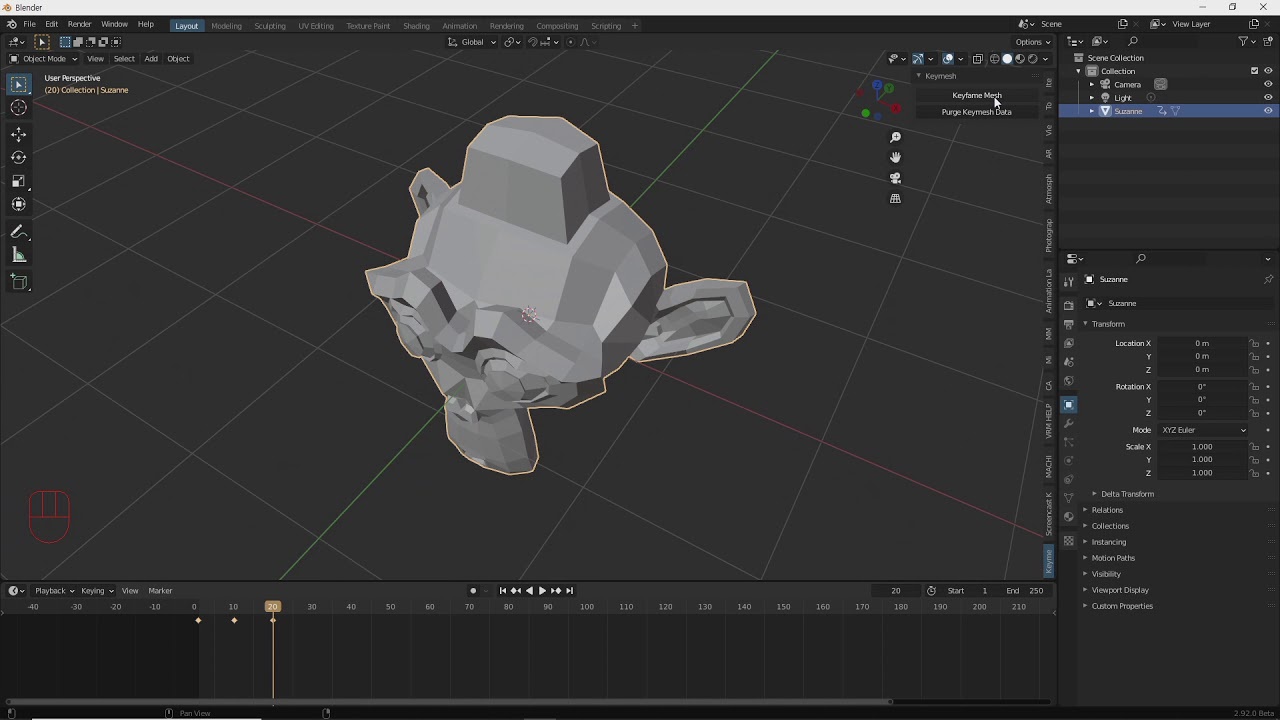The width and height of the screenshot is (1280, 720).
Task: Hide the Camera object in outliner
Action: point(1268,84)
